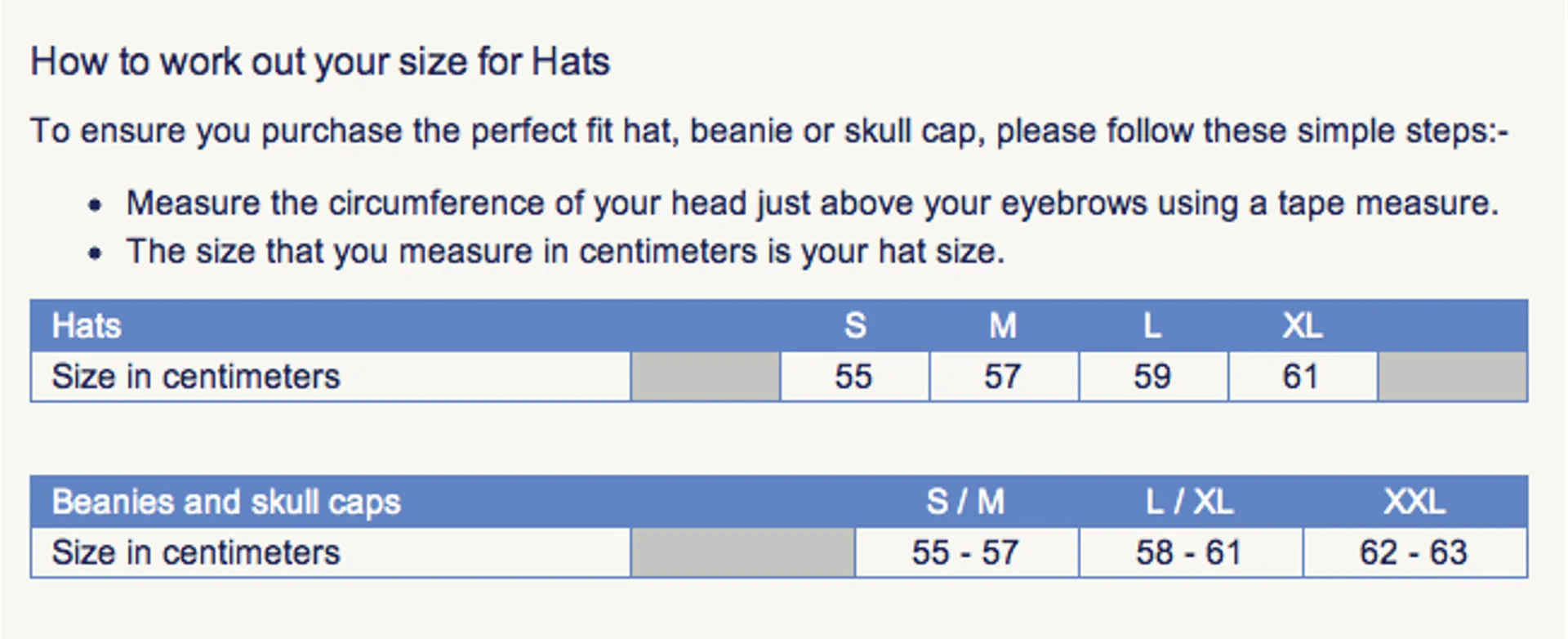1568x639 pixels.
Task: Click the Beanies and skull caps header
Action: (226, 503)
